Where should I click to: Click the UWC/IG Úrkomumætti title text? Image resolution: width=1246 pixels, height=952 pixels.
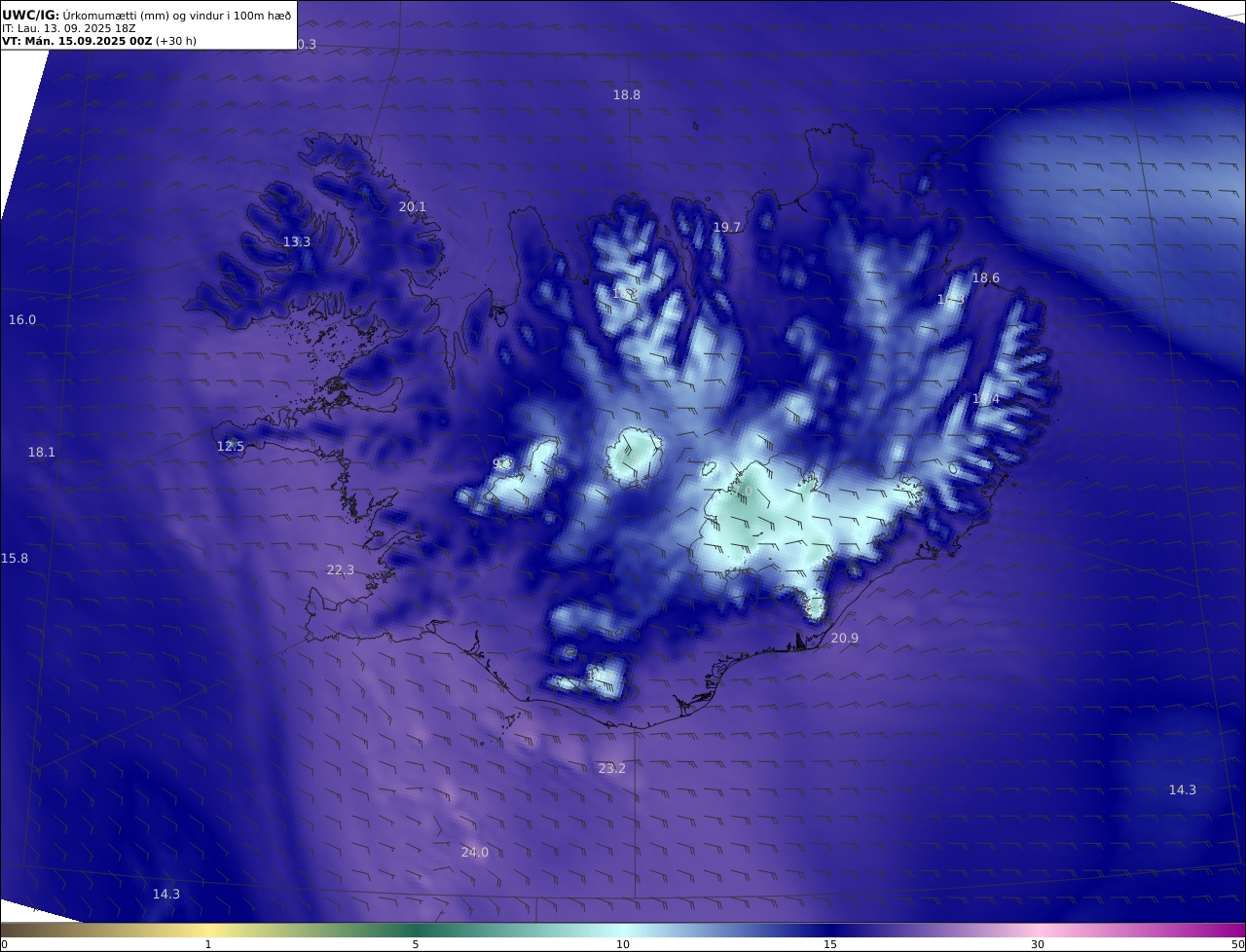pyautogui.click(x=146, y=16)
